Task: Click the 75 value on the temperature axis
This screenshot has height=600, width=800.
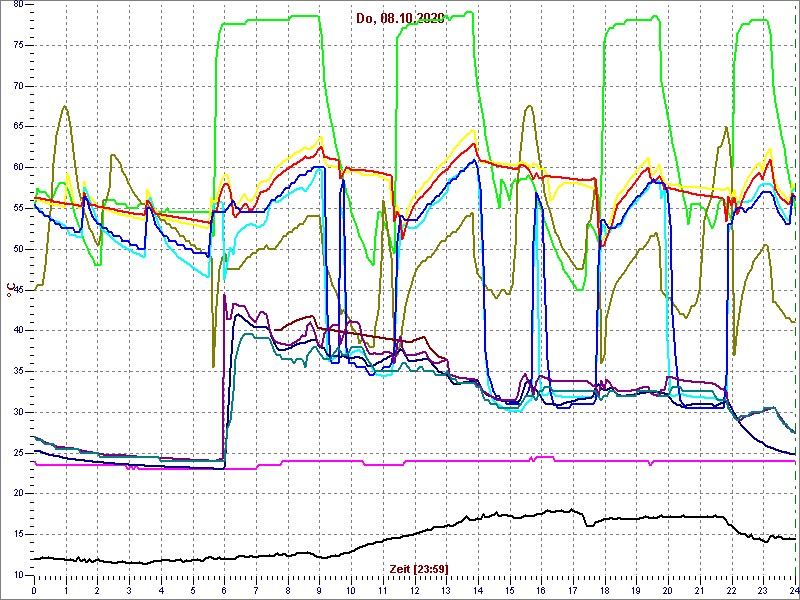Action: tap(17, 44)
